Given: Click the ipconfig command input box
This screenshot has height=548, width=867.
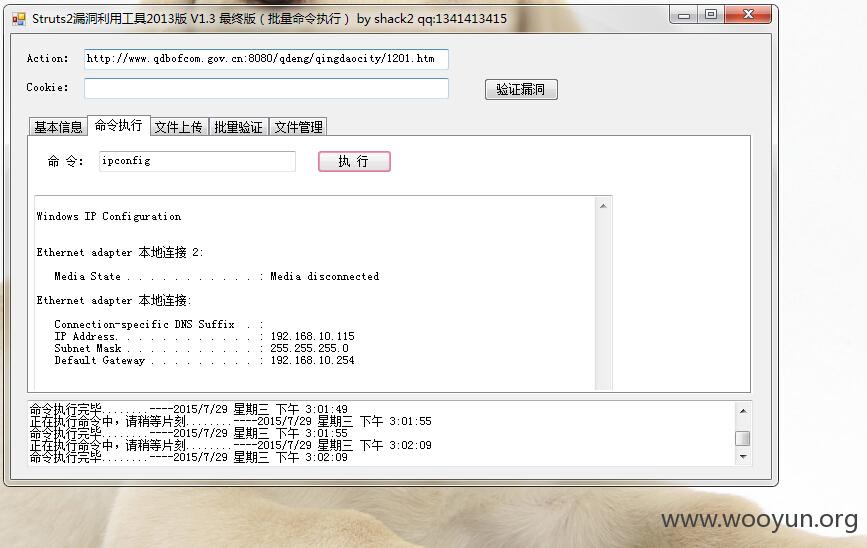Looking at the screenshot, I should click(197, 161).
